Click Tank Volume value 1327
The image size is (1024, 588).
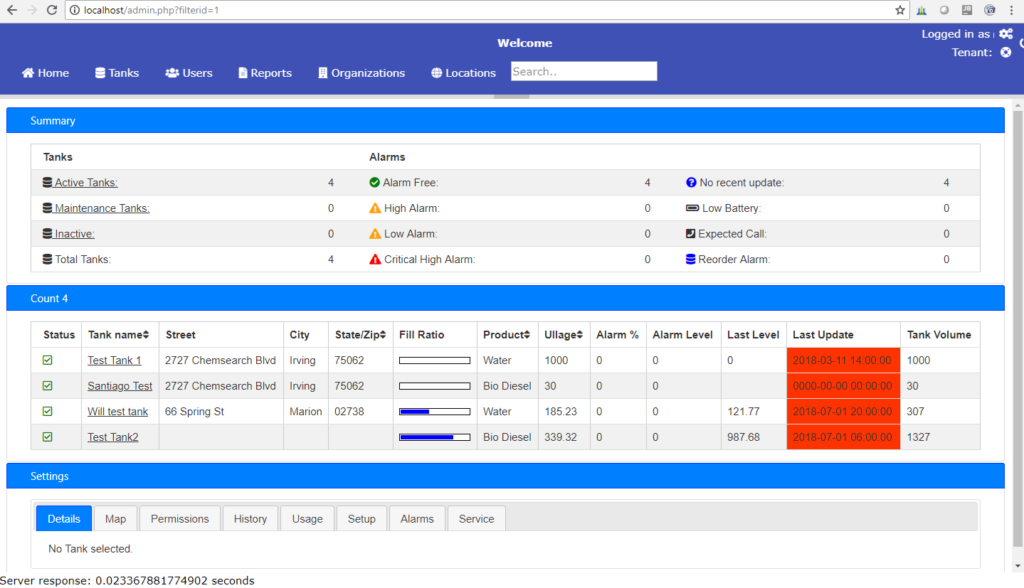[918, 436]
